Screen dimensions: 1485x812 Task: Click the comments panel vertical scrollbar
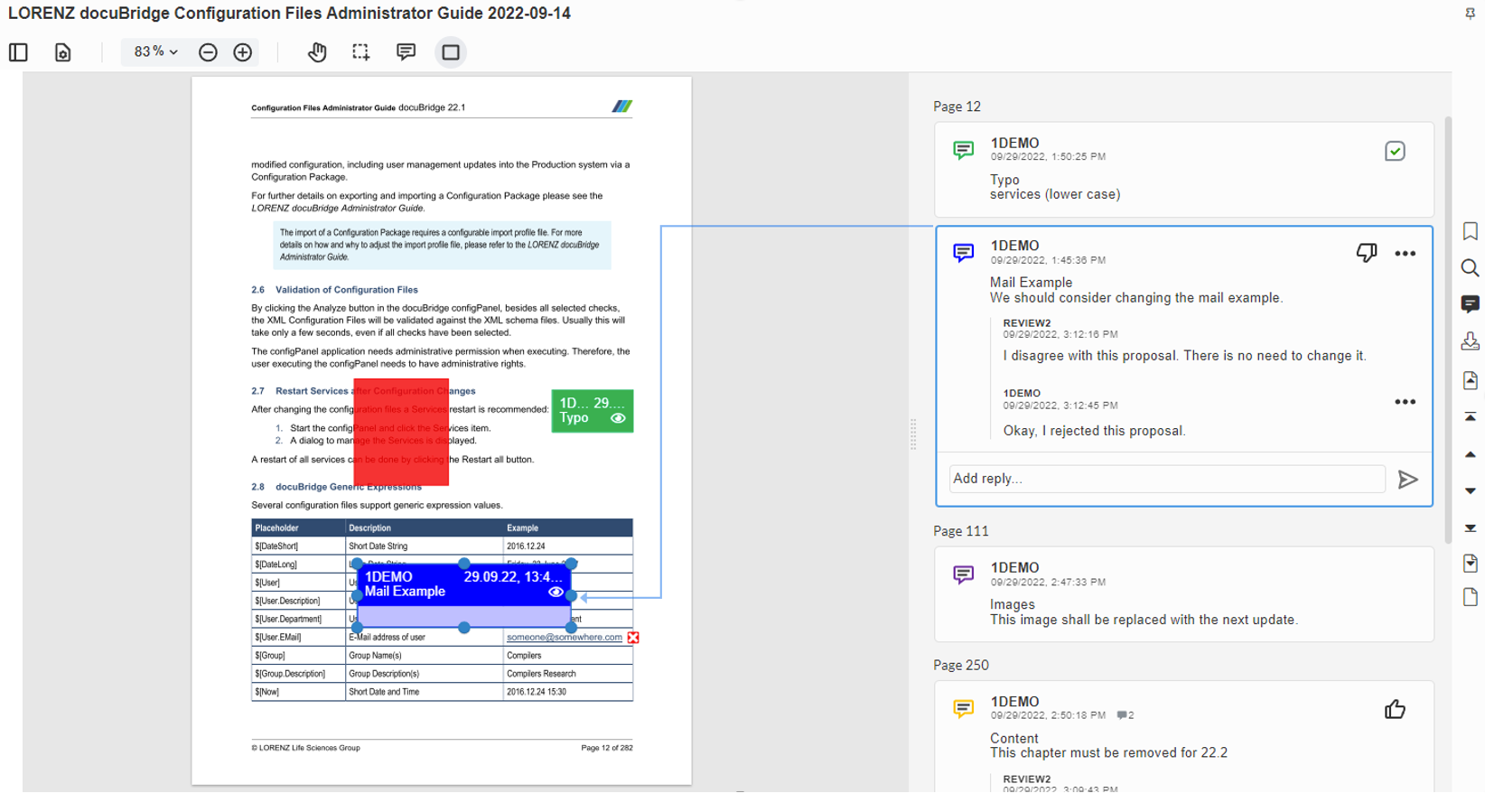(x=1448, y=330)
